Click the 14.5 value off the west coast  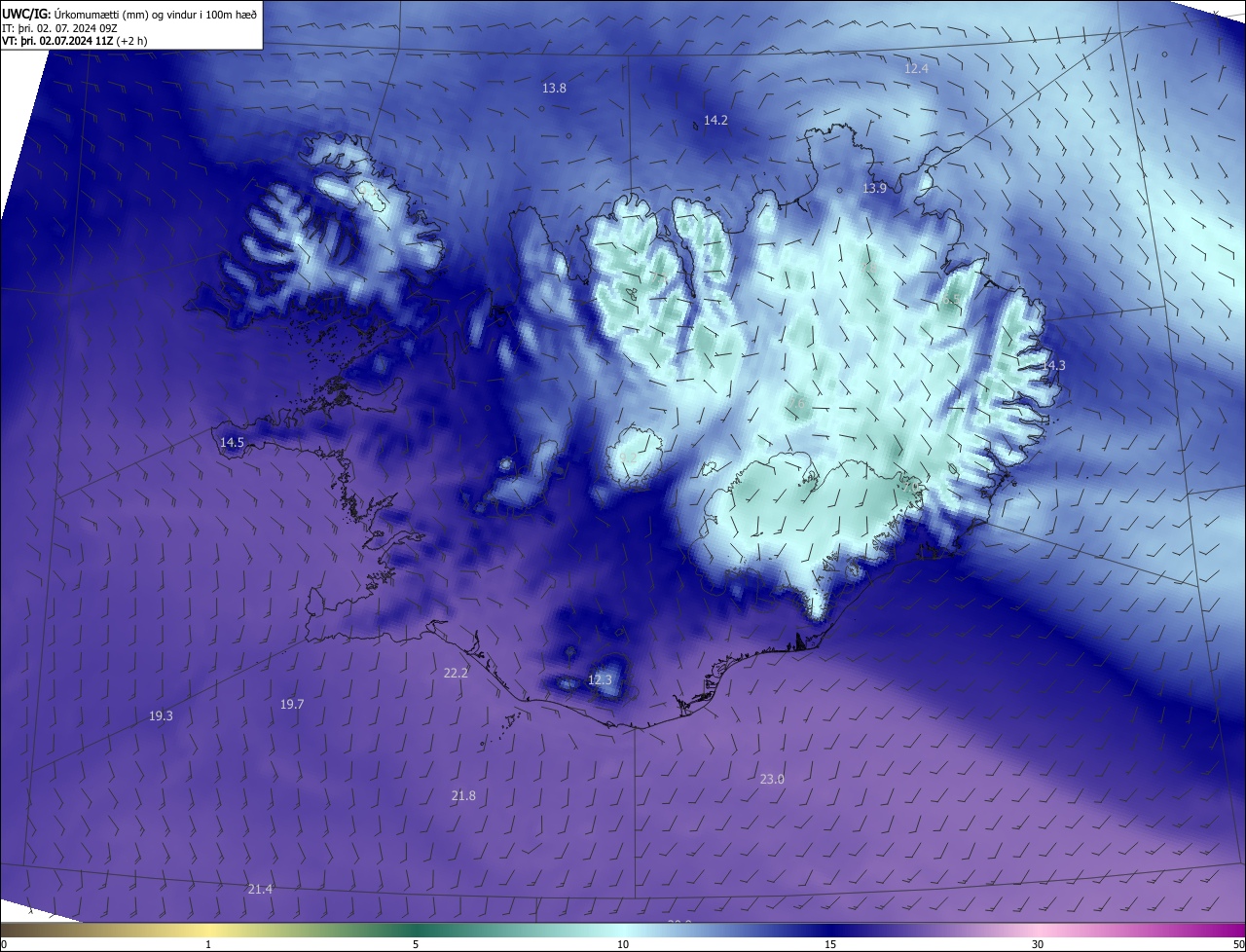click(x=232, y=442)
